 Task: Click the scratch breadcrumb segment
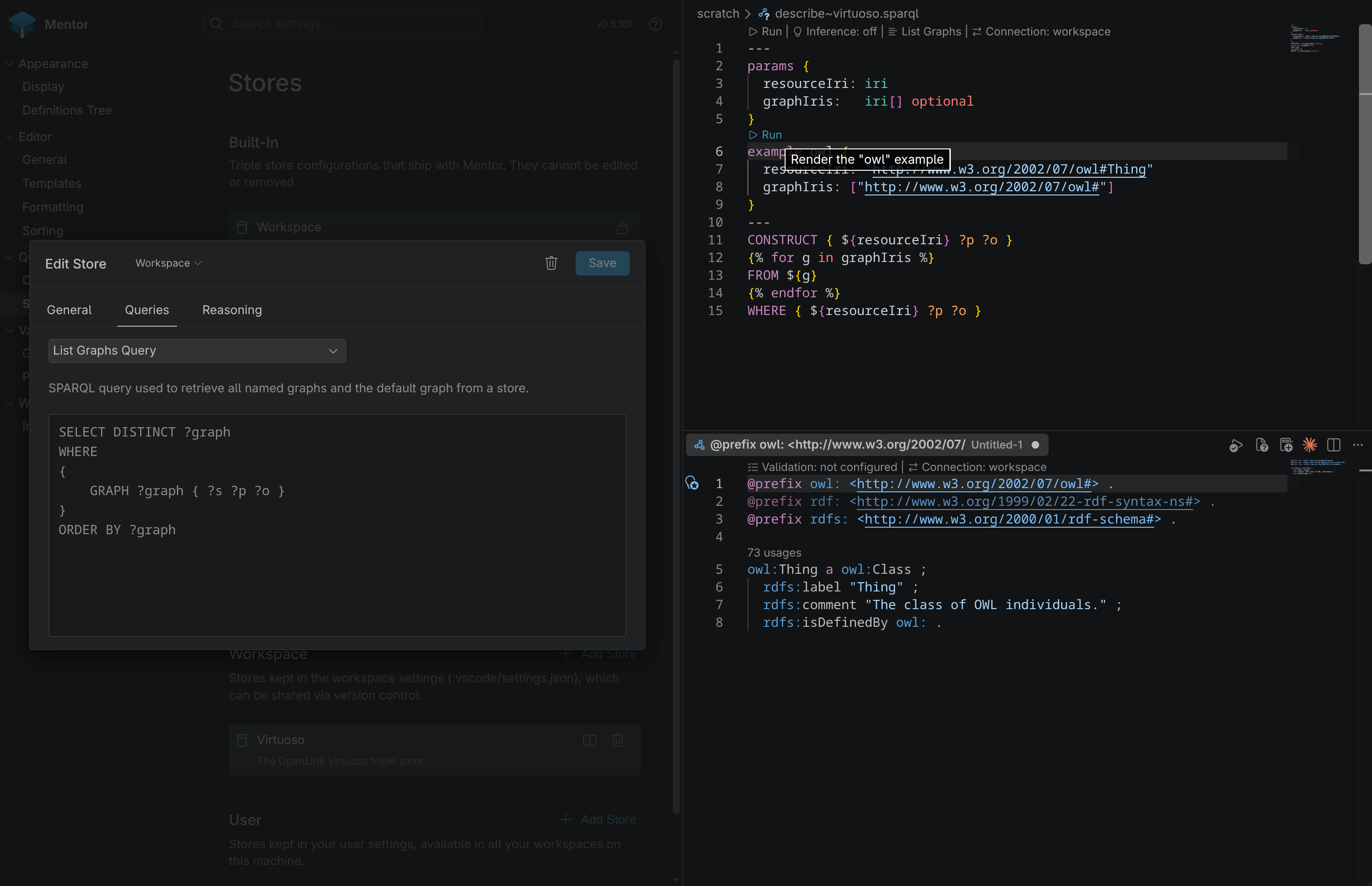point(718,13)
